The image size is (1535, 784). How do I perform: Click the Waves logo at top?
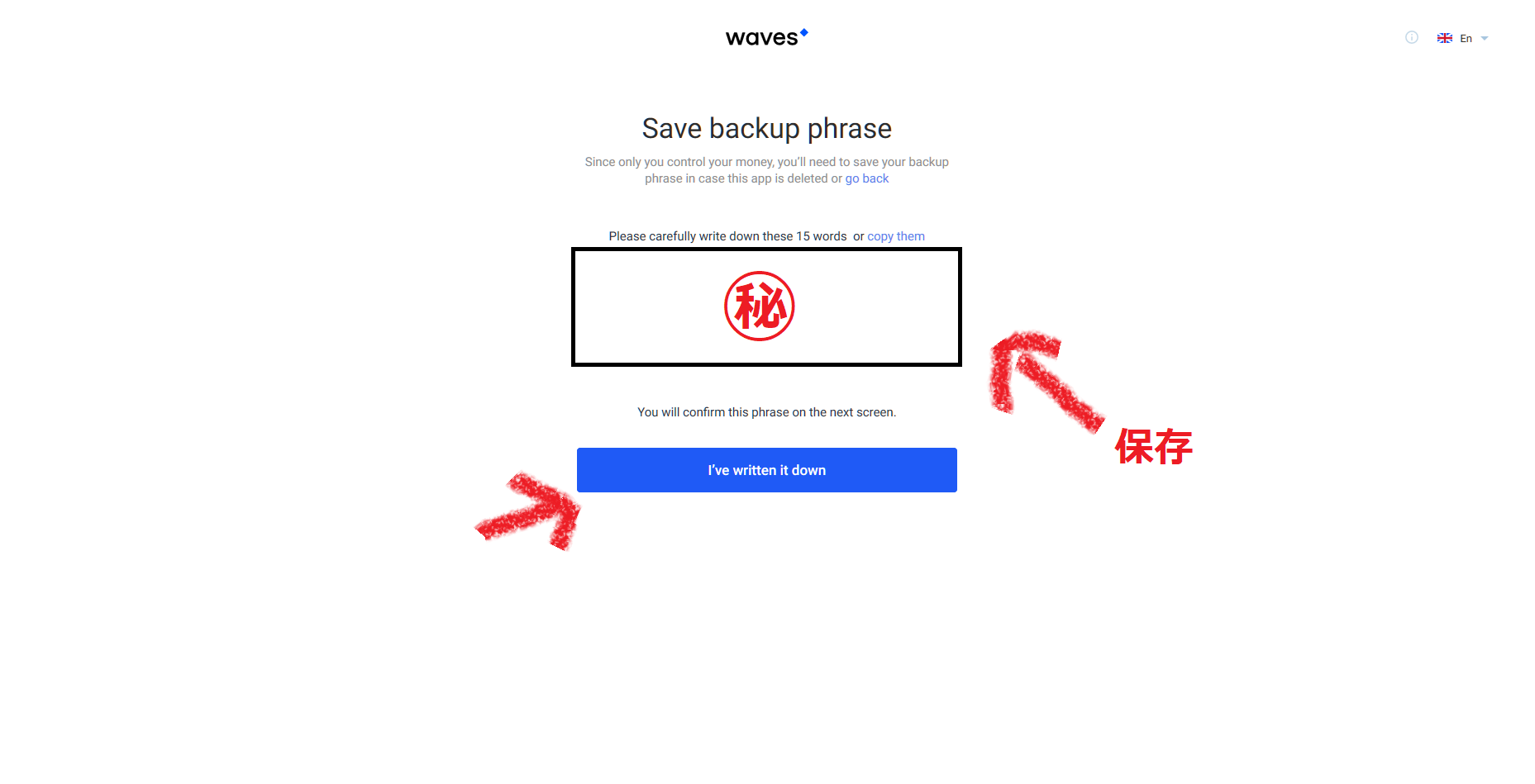click(x=766, y=37)
